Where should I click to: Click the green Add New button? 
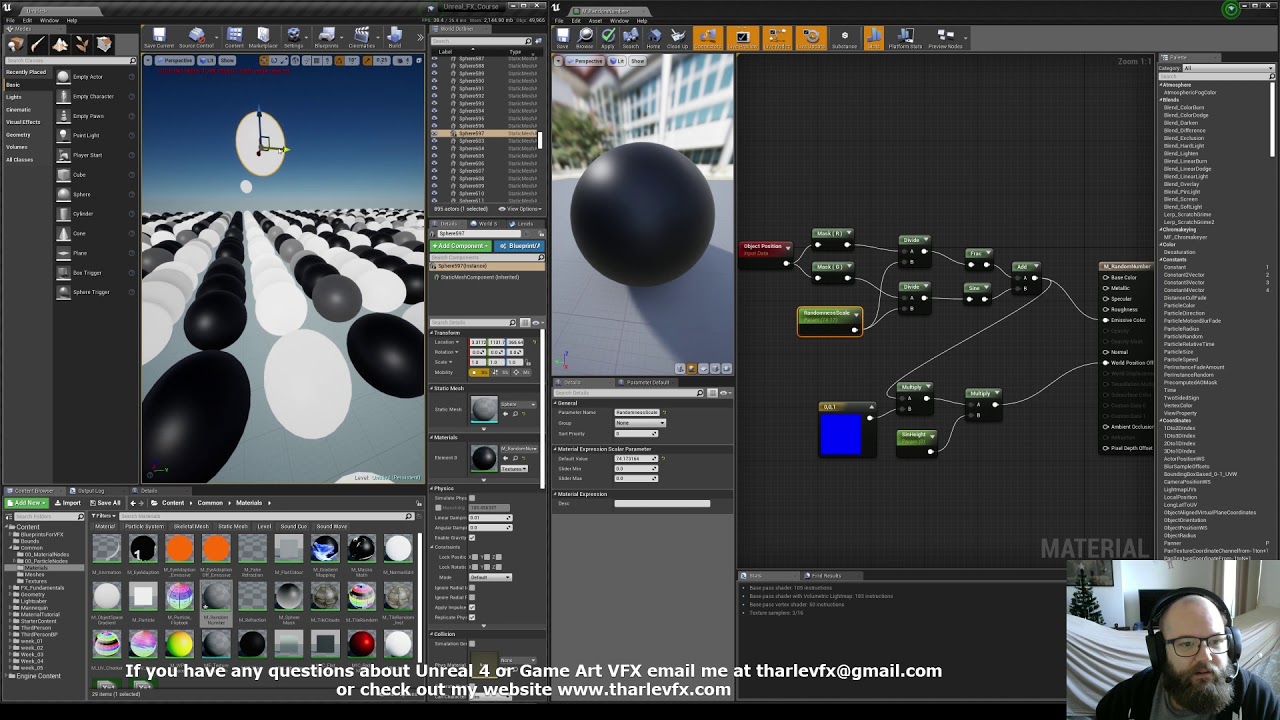[28, 503]
